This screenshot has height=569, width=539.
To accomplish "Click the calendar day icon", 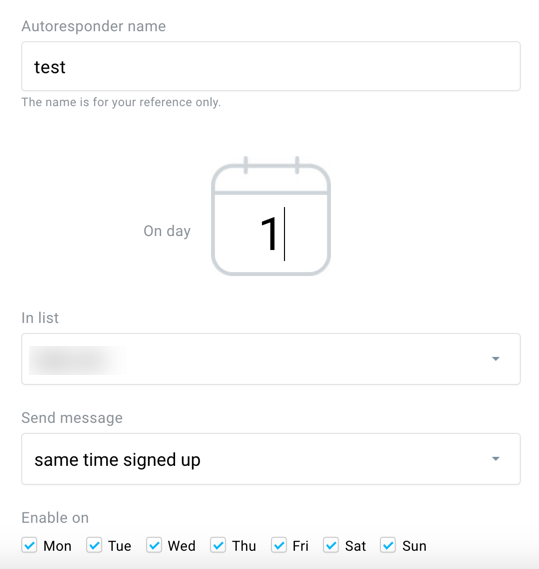I will click(x=271, y=216).
